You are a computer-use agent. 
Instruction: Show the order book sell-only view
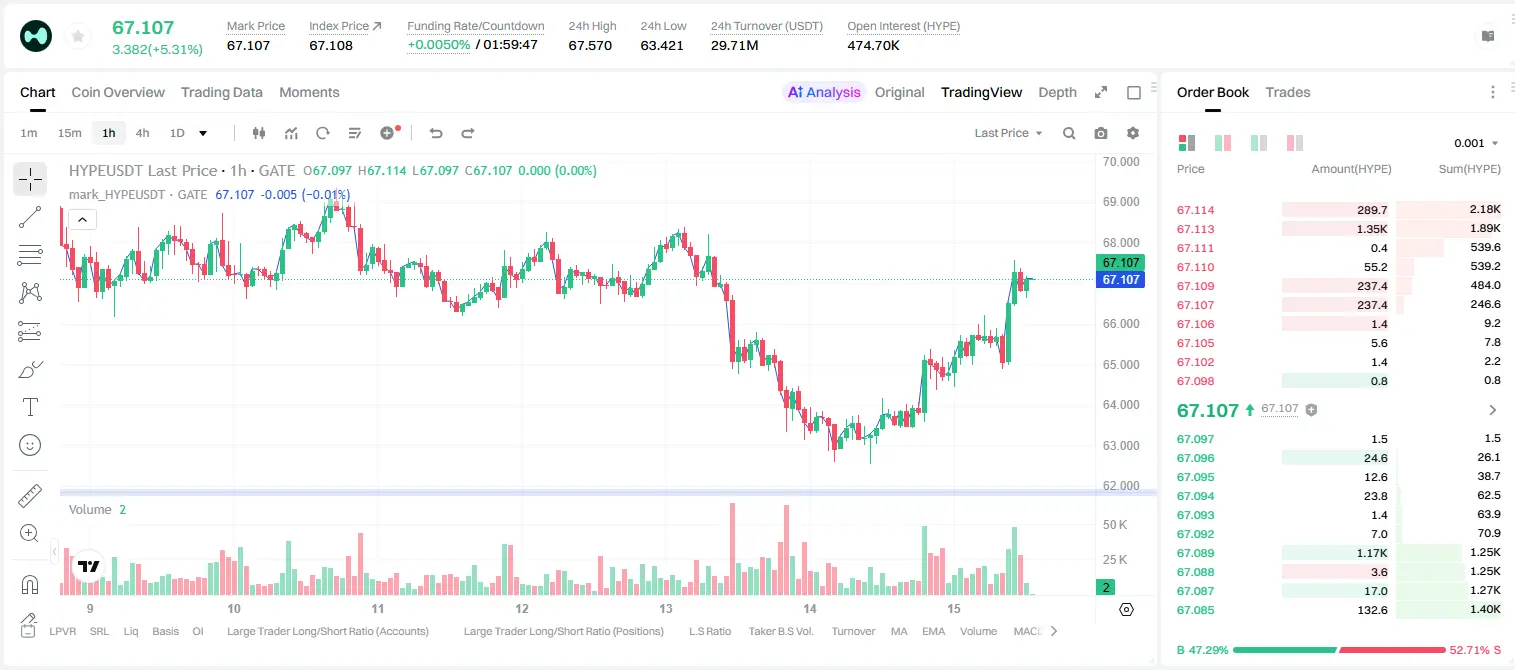click(1295, 143)
